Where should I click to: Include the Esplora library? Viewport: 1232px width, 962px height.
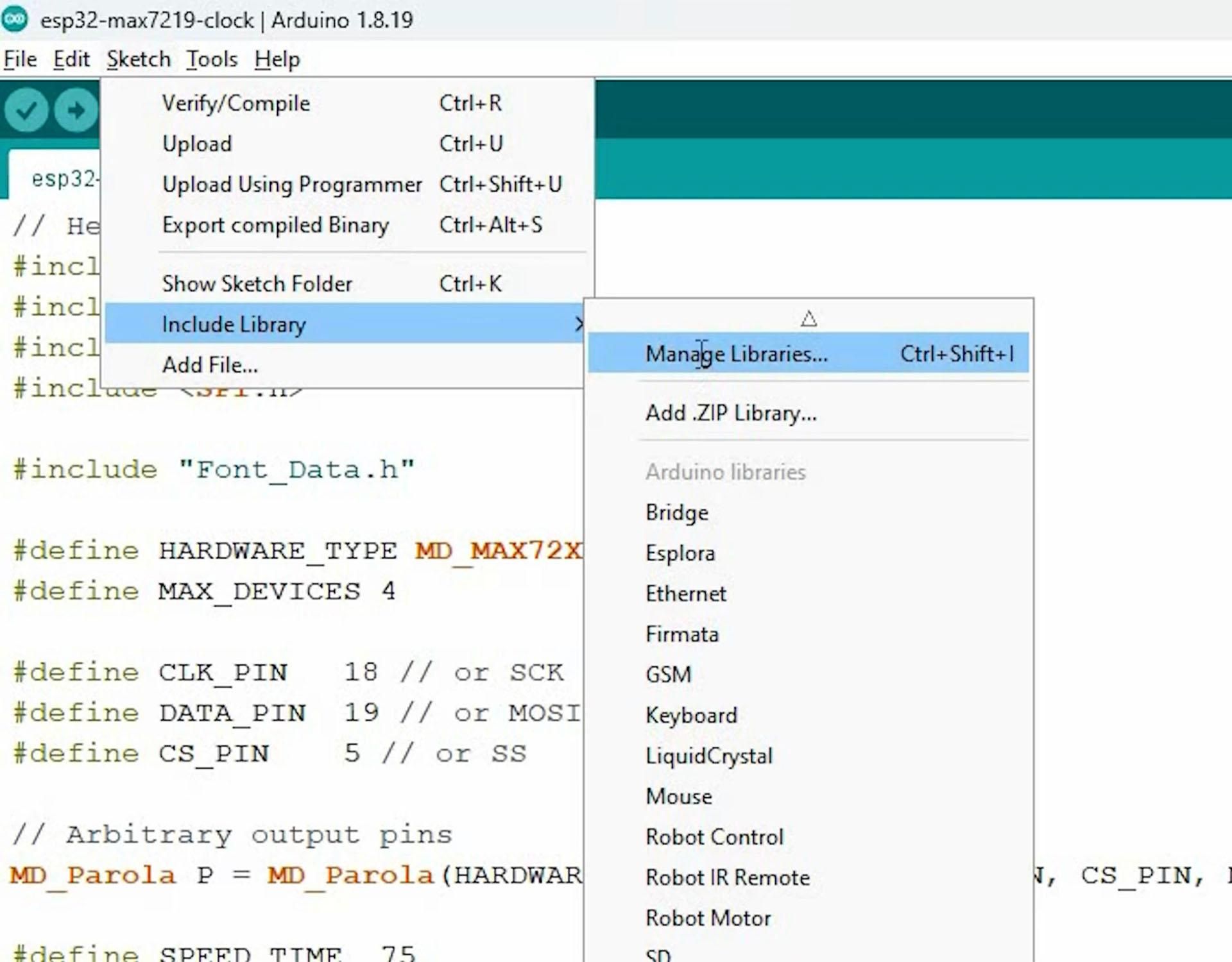(809, 553)
